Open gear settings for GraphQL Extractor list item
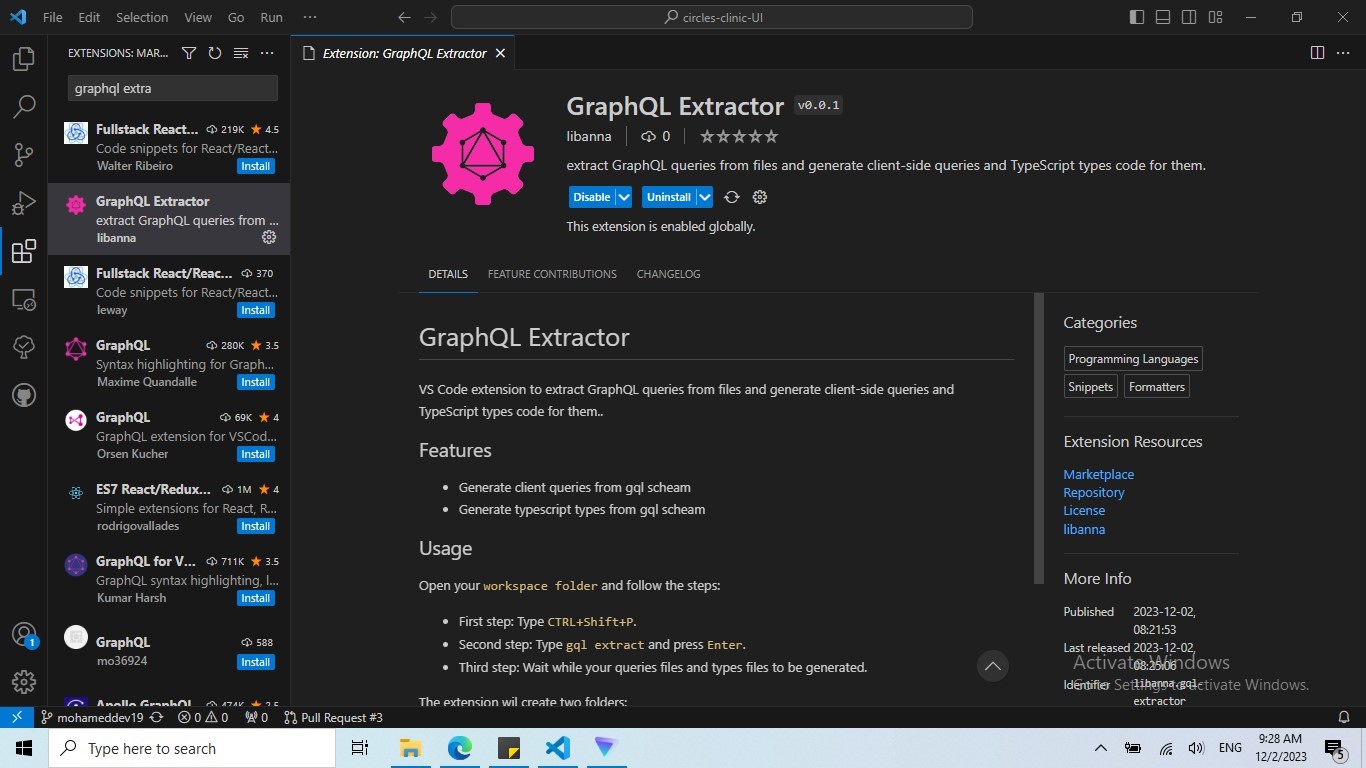This screenshot has height=768, width=1366. click(x=268, y=237)
